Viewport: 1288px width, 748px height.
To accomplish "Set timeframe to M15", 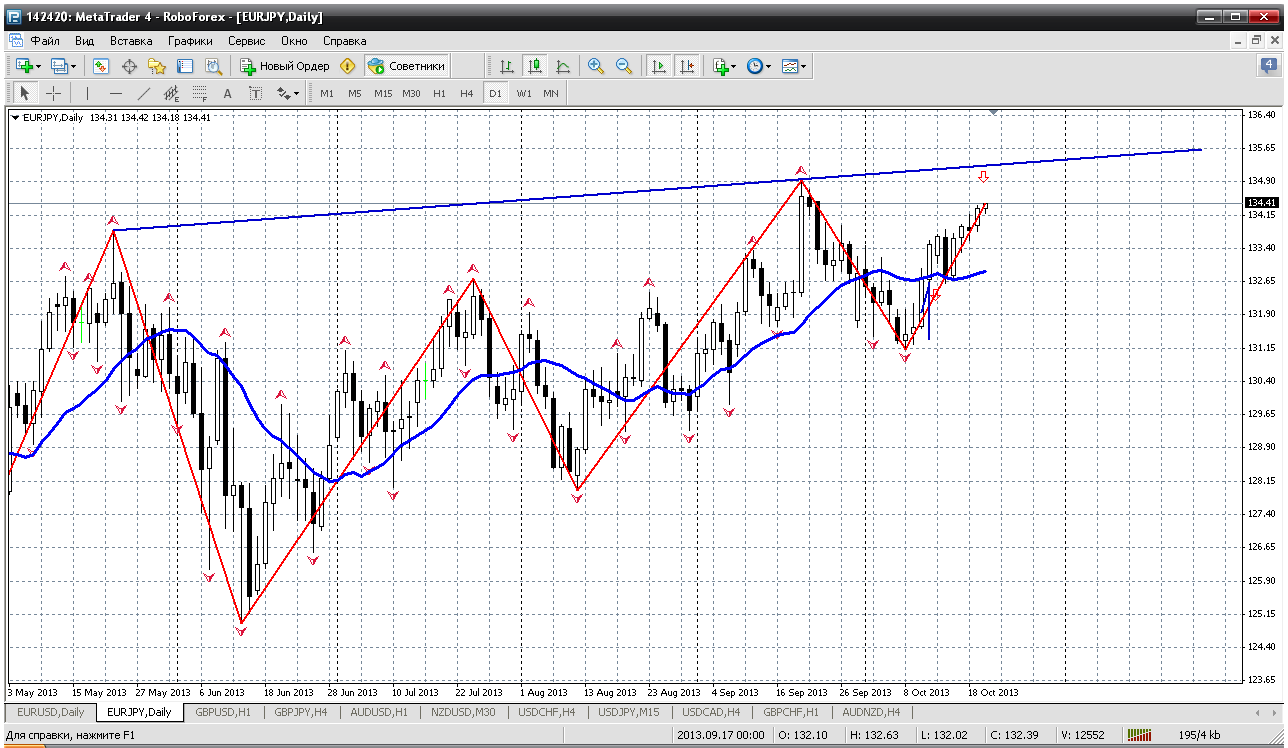I will [383, 93].
